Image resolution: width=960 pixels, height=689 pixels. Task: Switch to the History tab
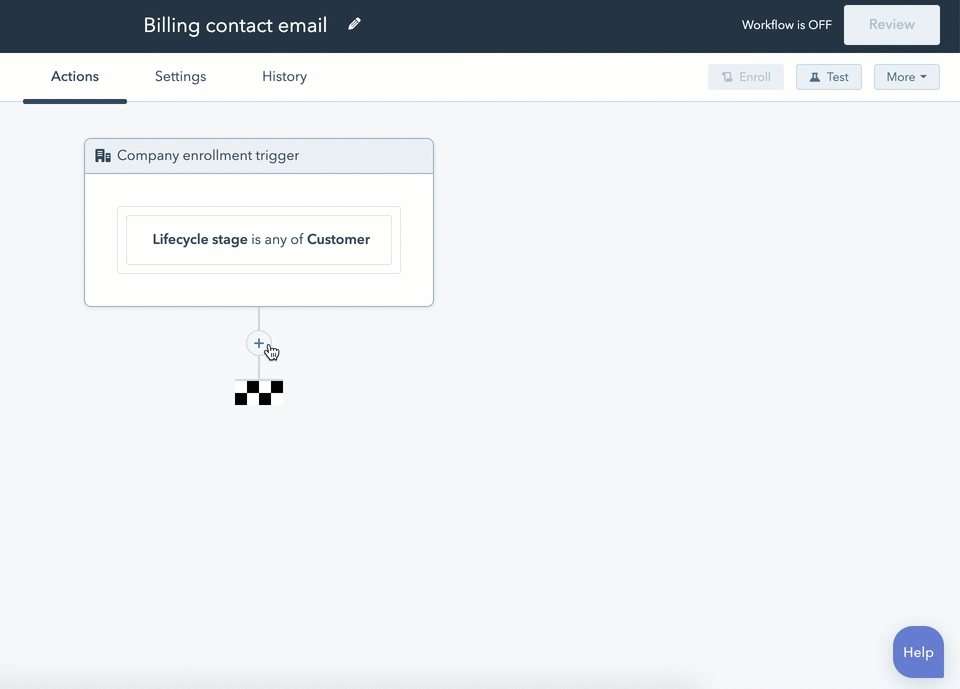coord(284,77)
